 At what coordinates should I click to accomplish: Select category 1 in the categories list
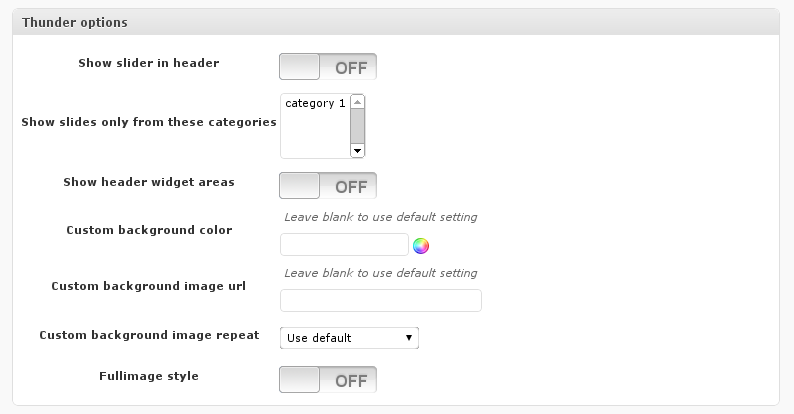[x=314, y=103]
